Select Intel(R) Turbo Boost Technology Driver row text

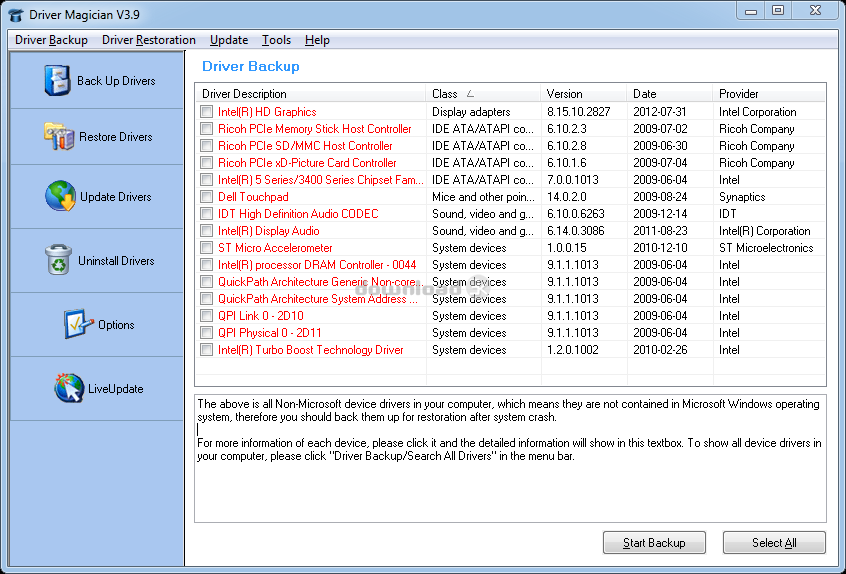tap(311, 350)
